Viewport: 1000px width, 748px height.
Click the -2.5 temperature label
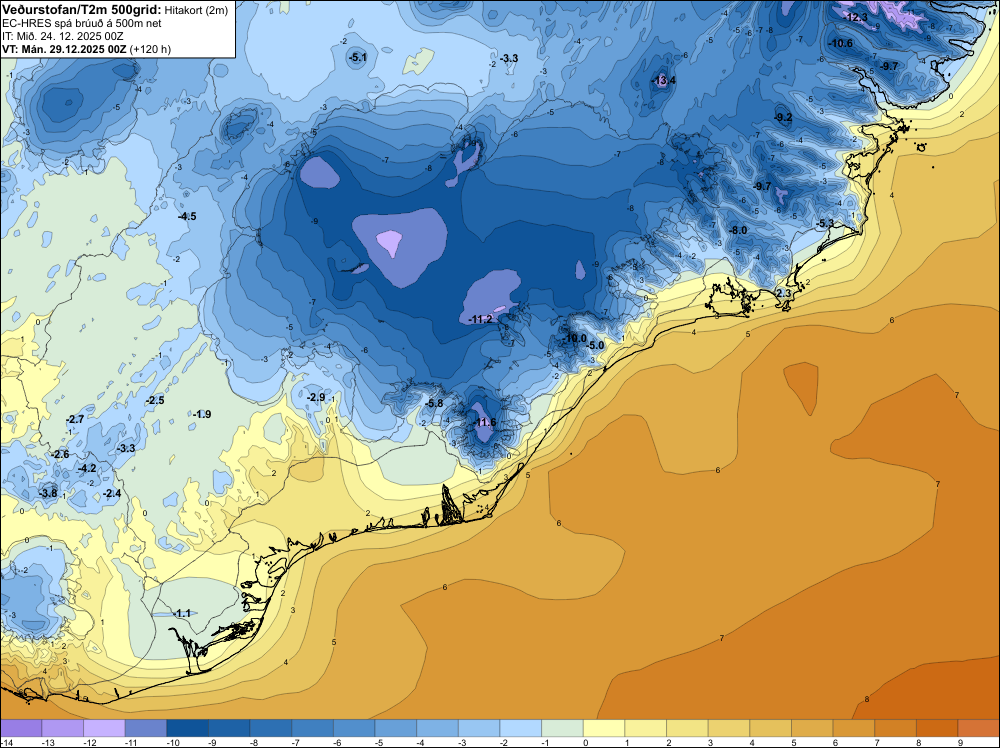click(x=155, y=400)
